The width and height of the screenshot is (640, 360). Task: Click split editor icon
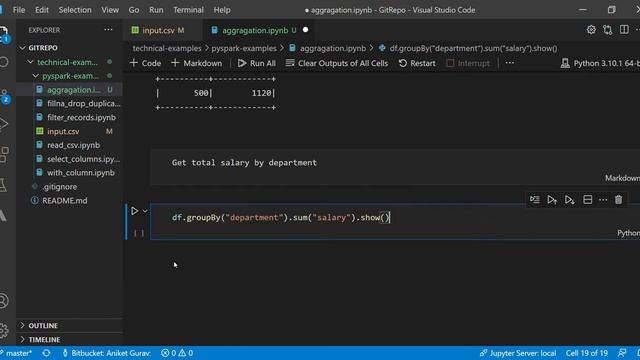pyautogui.click(x=624, y=30)
